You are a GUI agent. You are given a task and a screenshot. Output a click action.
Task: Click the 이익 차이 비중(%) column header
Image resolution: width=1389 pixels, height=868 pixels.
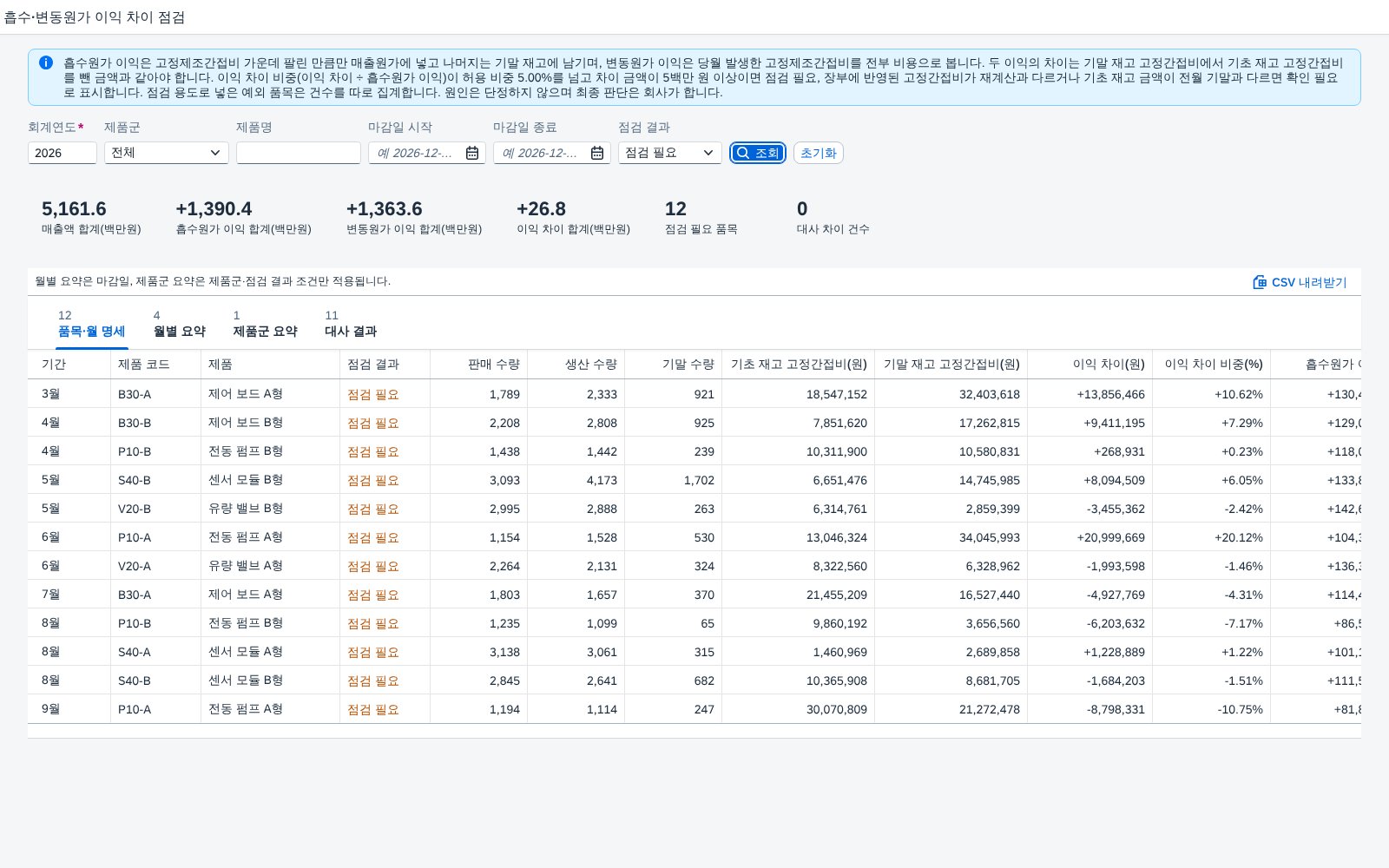click(x=1212, y=365)
